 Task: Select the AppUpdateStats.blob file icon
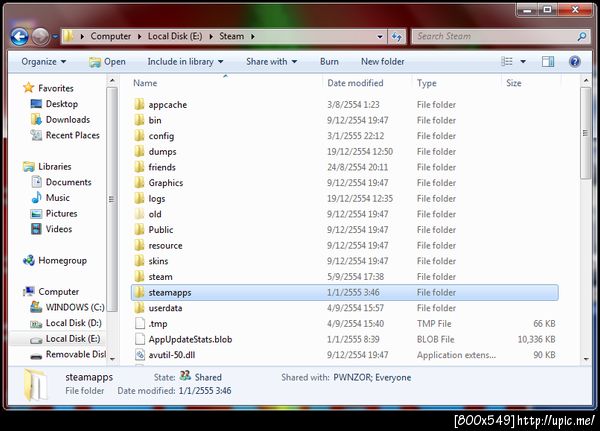140,340
